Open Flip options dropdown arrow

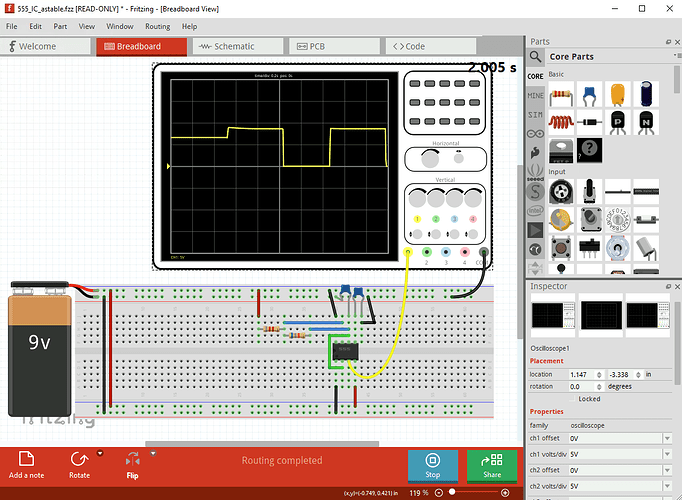click(x=153, y=453)
